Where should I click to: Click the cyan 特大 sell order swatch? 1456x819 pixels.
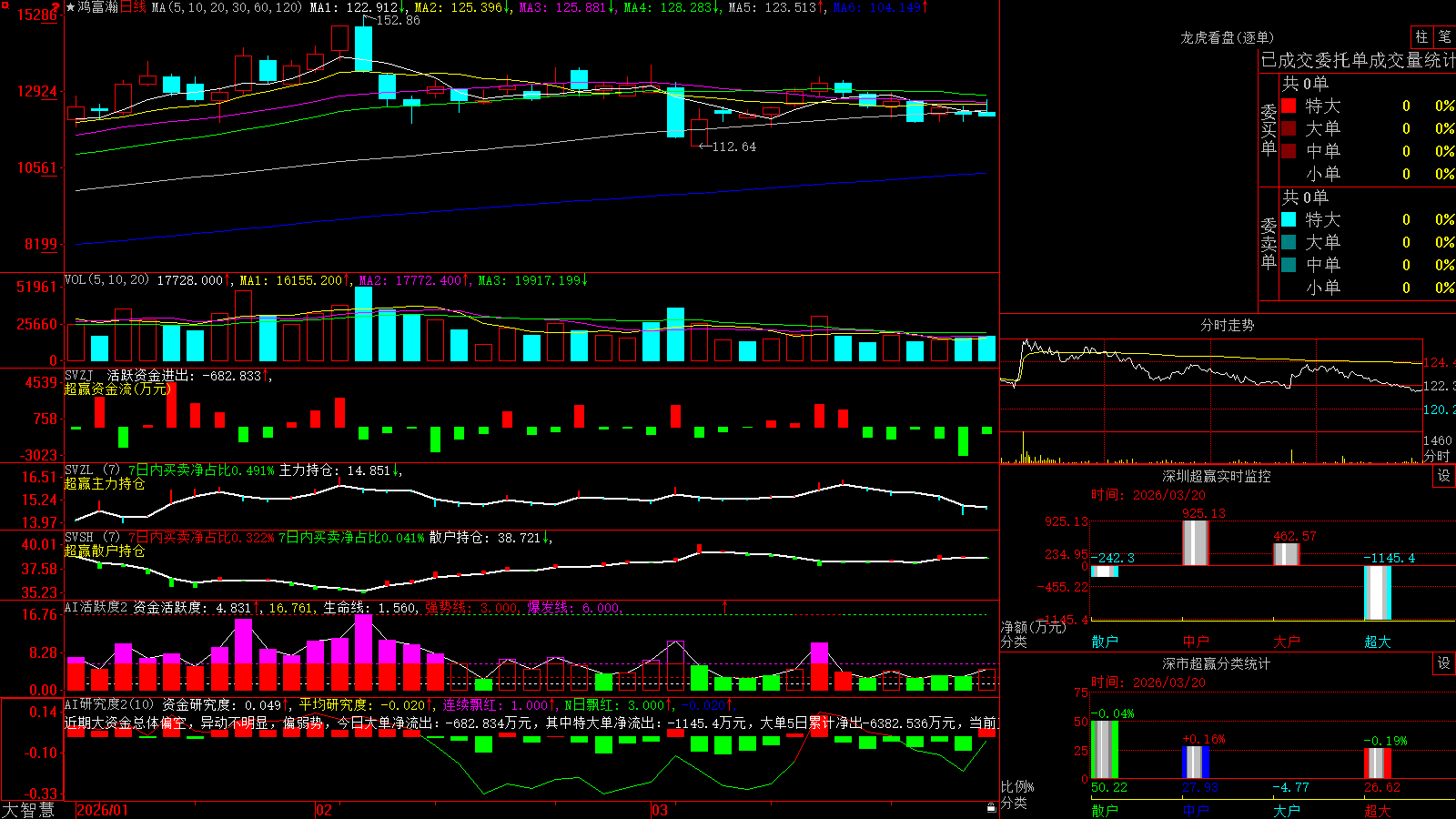(x=1289, y=219)
